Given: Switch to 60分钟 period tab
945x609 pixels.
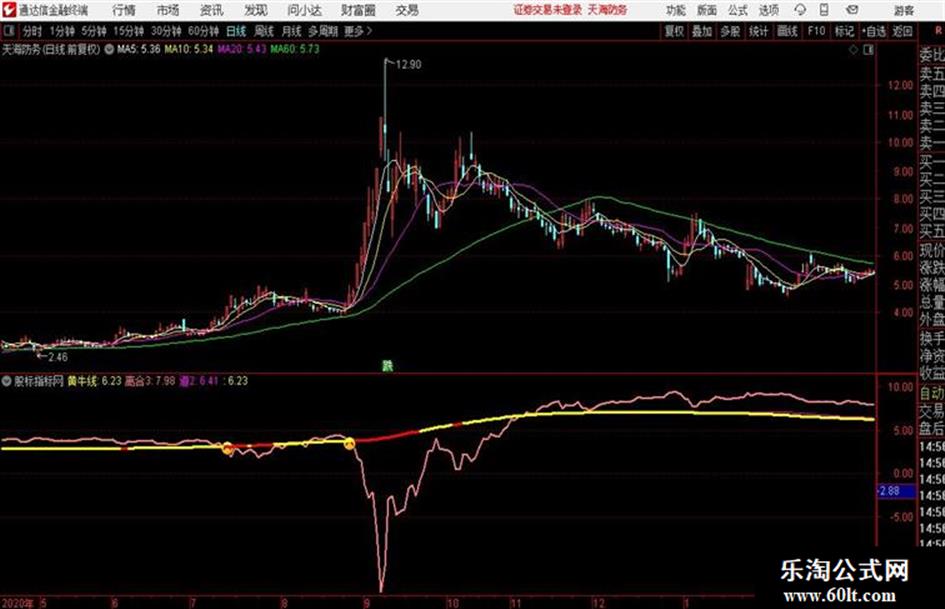Looking at the screenshot, I should pos(203,31).
